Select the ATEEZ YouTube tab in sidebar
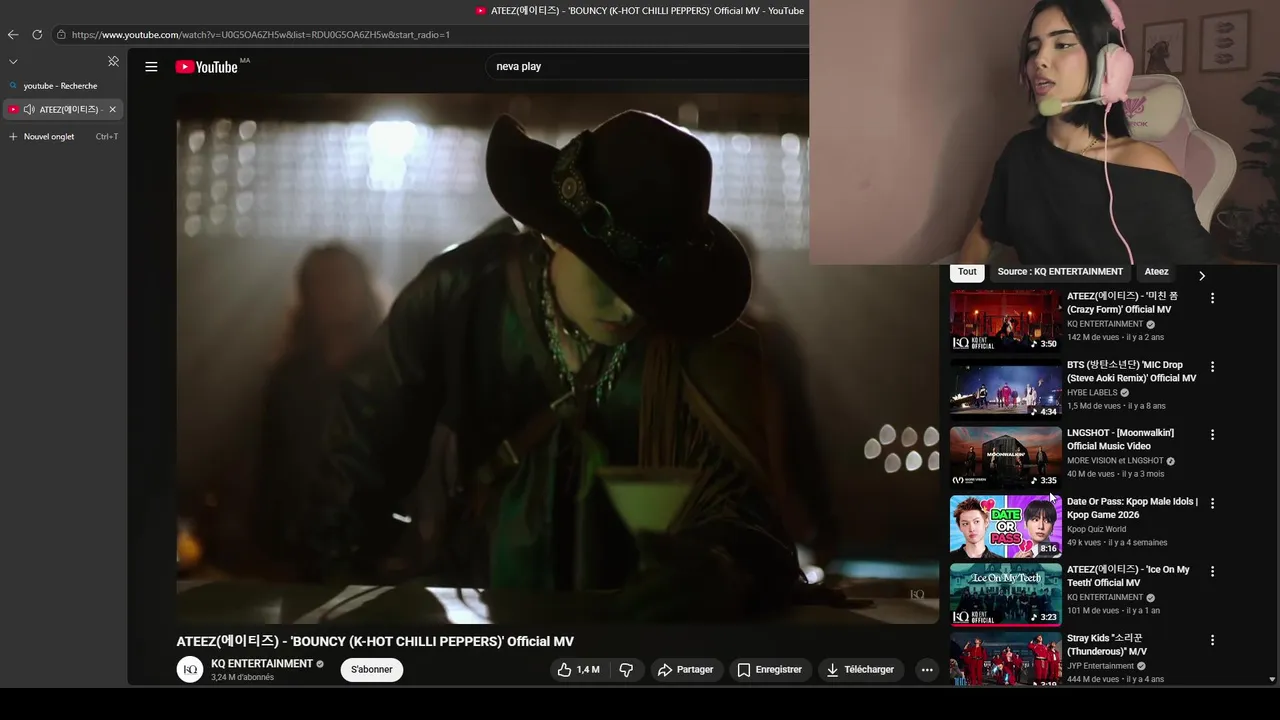 click(x=62, y=109)
